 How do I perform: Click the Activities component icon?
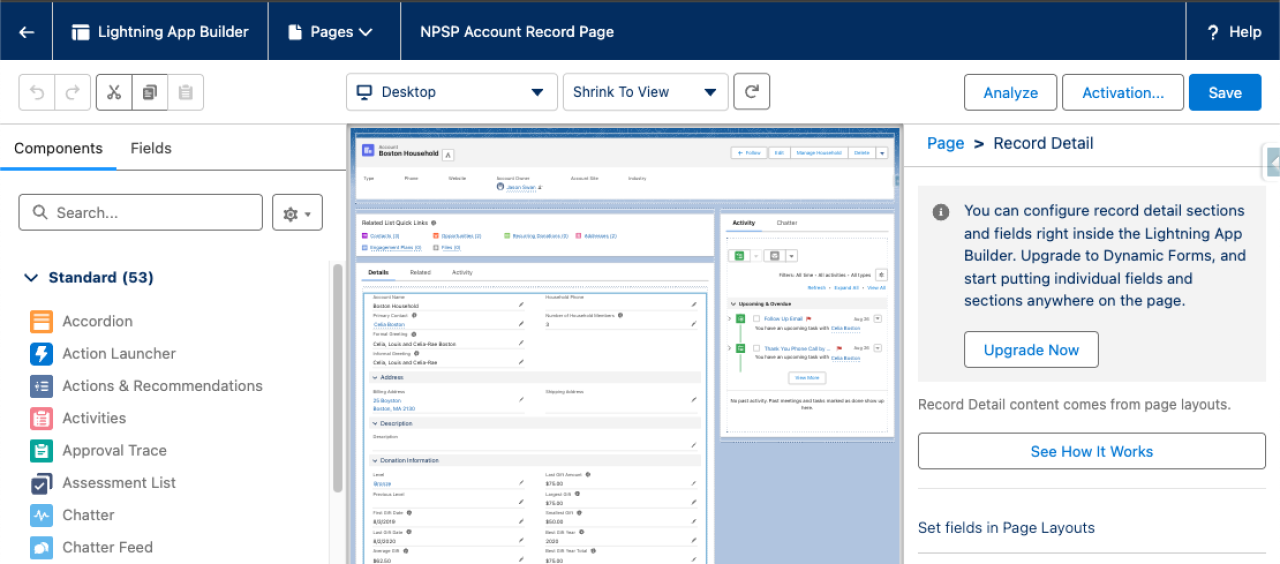41,418
